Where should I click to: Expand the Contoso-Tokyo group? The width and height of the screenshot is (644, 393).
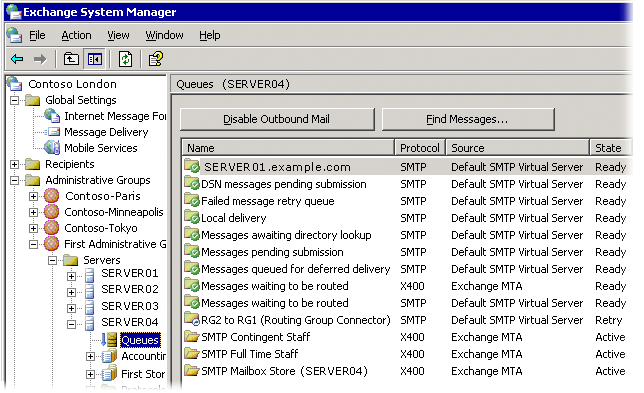tap(33, 228)
